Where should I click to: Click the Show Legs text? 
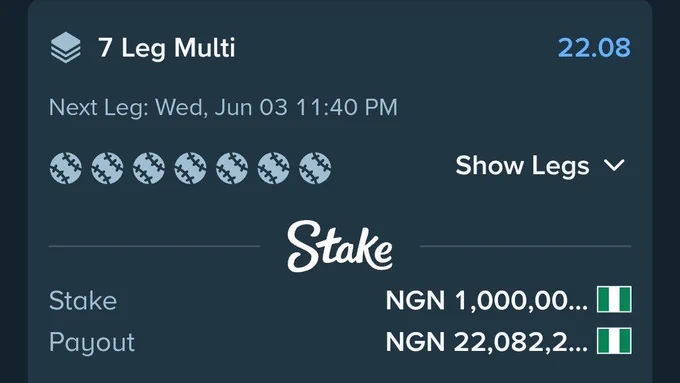coord(522,166)
